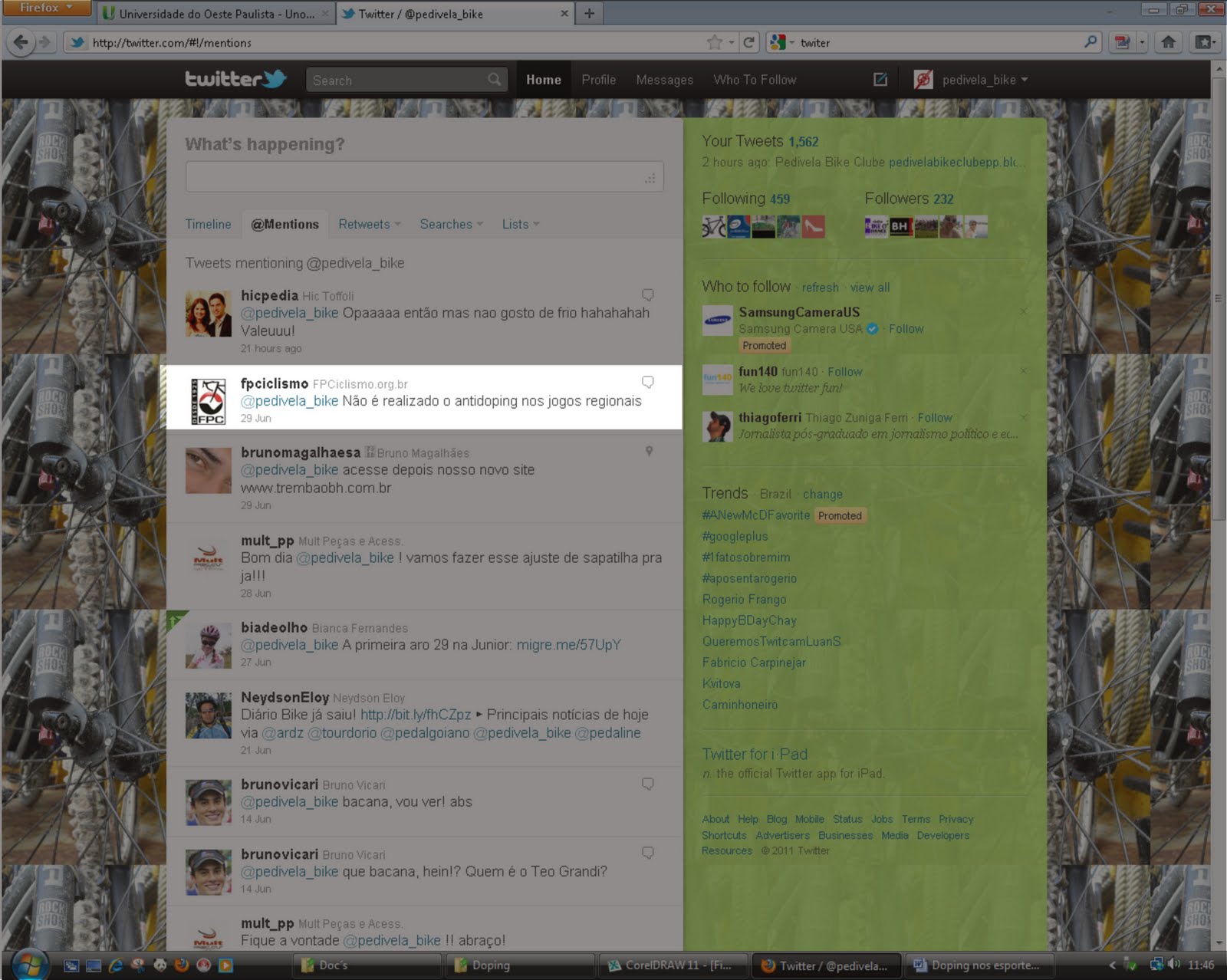
Task: View all Who to follow suggestions
Action: [870, 288]
